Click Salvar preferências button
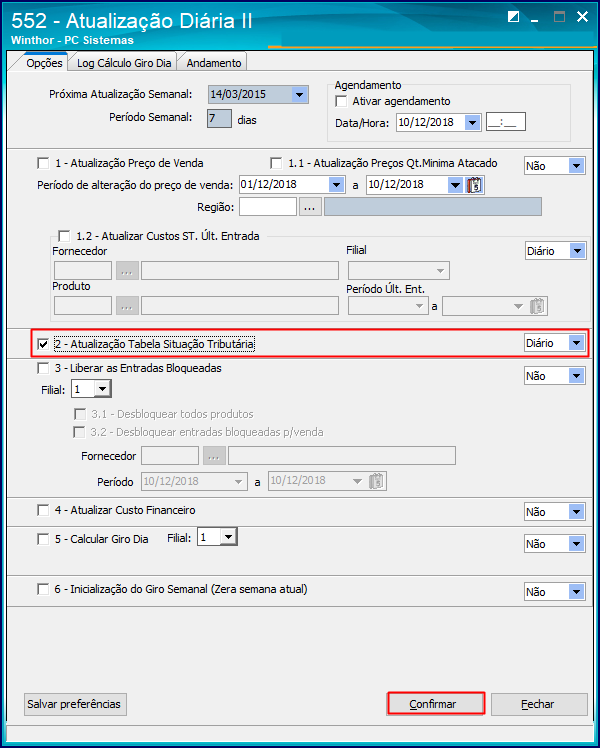Screen dimensions: 600x748 tap(75, 704)
